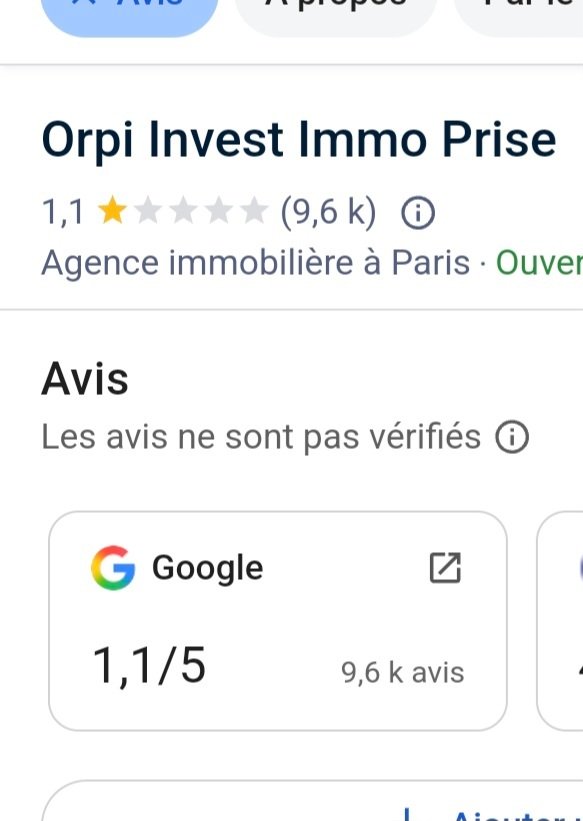Open the external link icon on Google card

pyautogui.click(x=445, y=568)
